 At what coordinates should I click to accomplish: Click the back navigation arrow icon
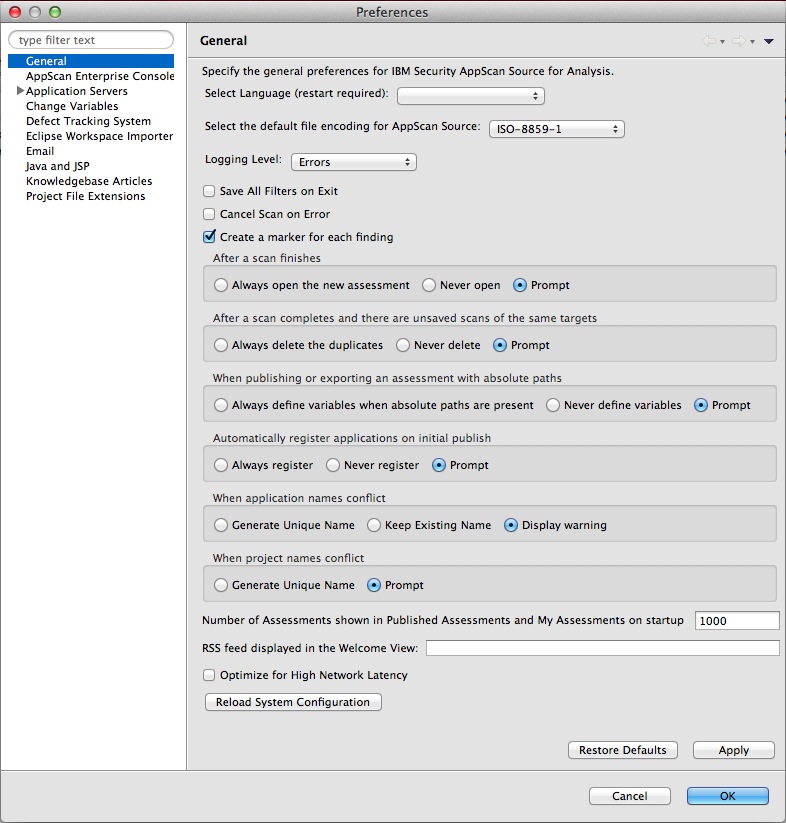click(x=709, y=41)
